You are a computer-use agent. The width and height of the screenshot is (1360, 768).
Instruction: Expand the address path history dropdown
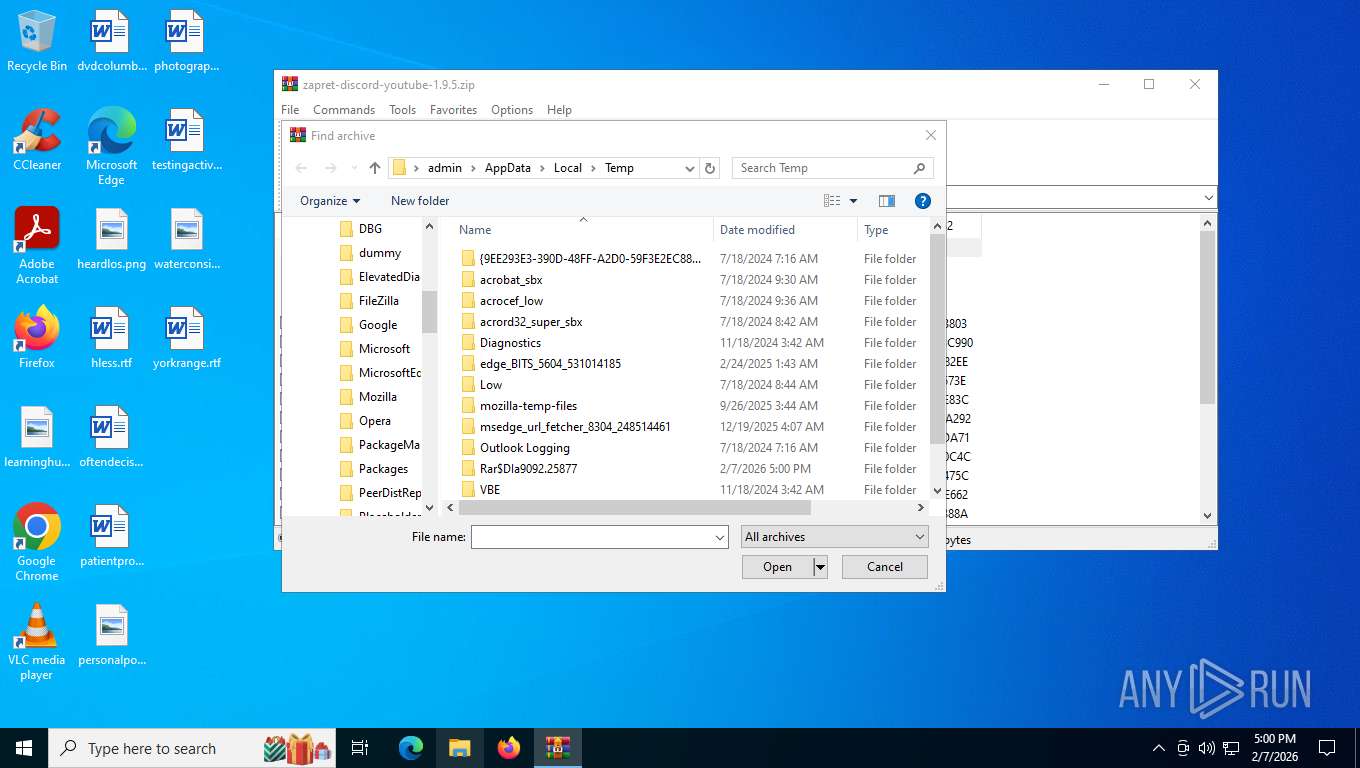pyautogui.click(x=690, y=168)
